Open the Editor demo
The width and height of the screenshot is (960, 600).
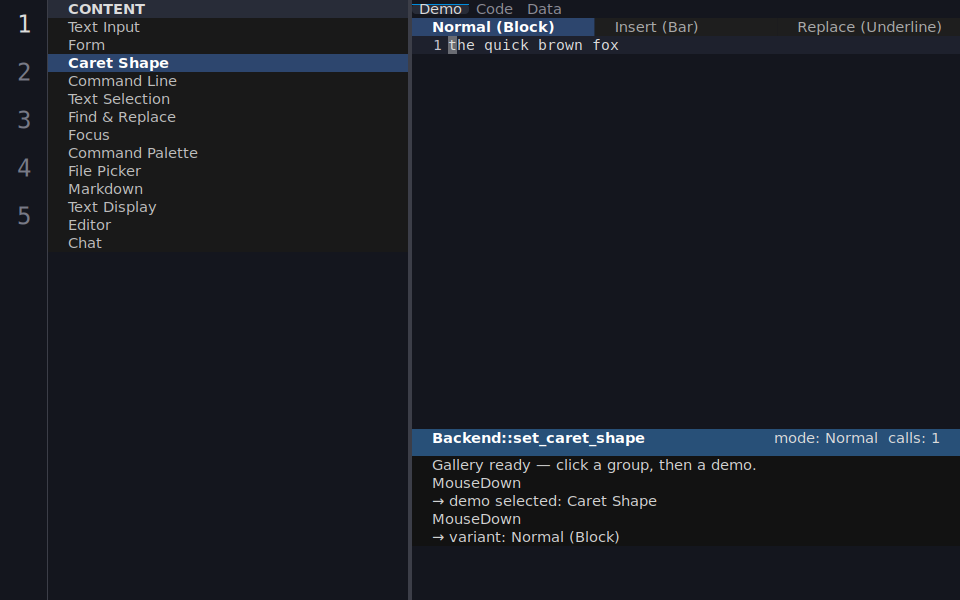[x=228, y=225]
